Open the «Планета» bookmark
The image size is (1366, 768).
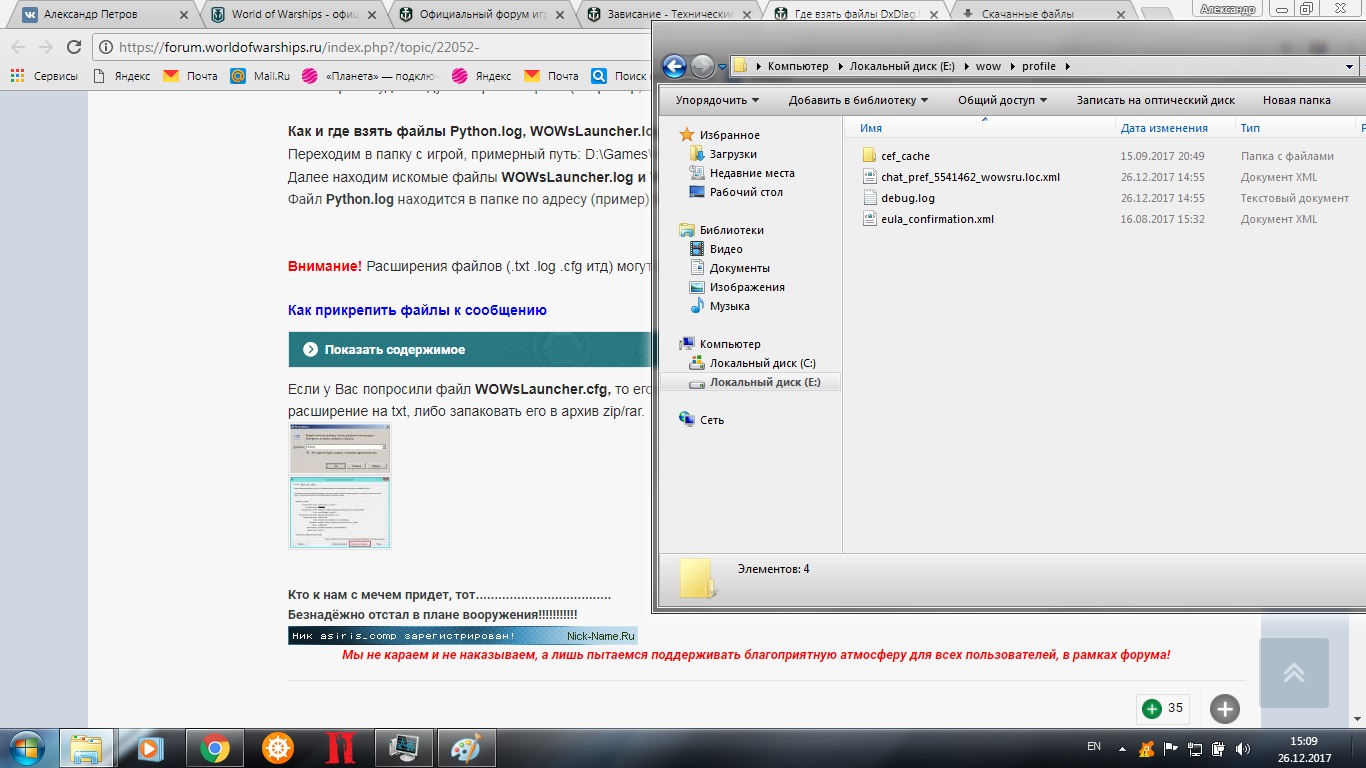click(370, 76)
